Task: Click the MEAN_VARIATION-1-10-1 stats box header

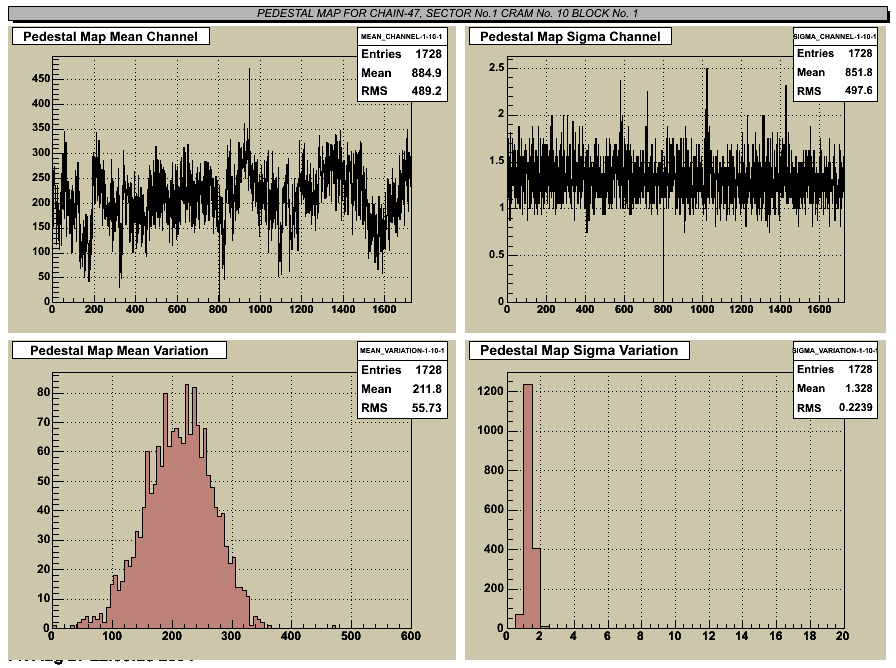Action: (402, 351)
